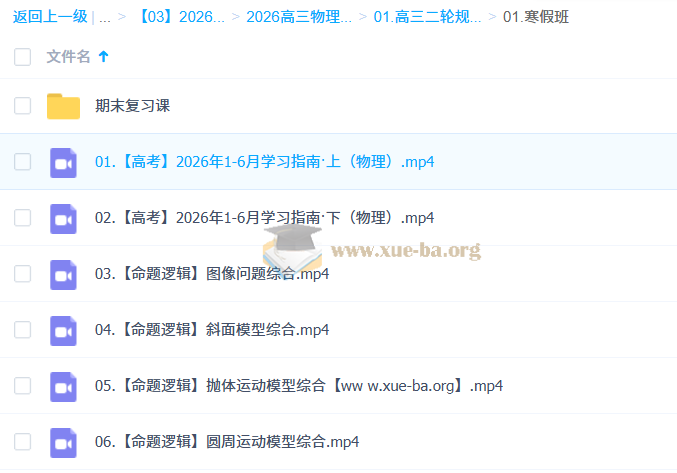
Task: Click video icon for 03 图像问题综合 file
Action: 63,274
